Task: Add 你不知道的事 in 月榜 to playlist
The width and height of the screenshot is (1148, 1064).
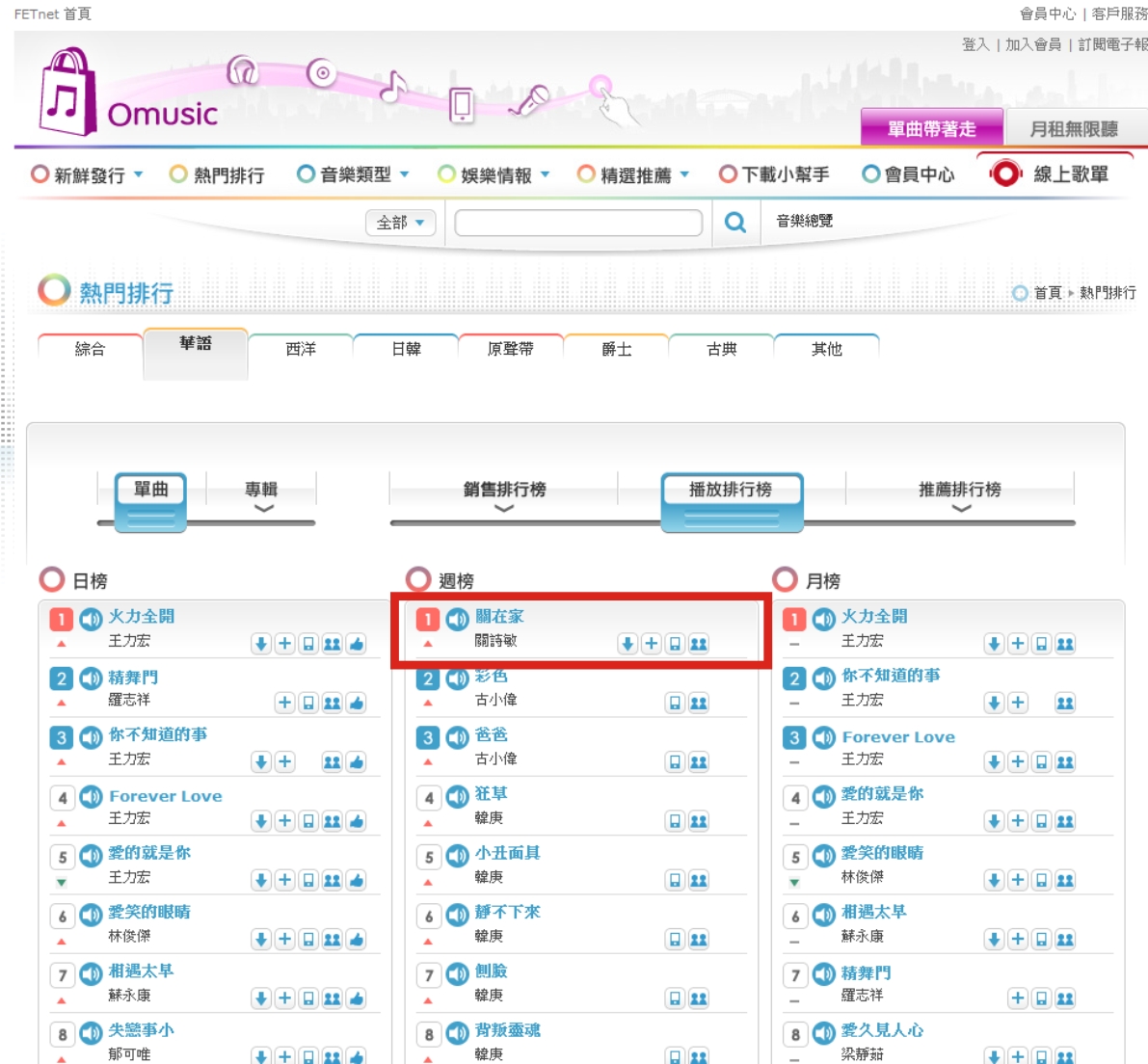Action: [x=1018, y=703]
